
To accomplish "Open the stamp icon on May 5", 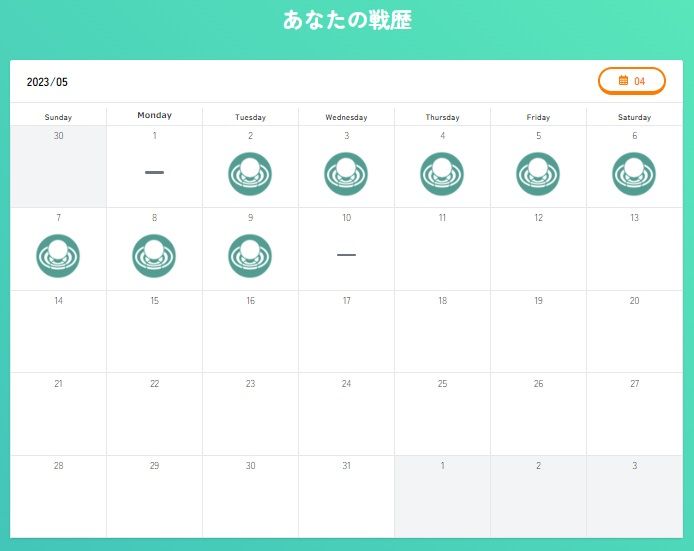I will (538, 174).
